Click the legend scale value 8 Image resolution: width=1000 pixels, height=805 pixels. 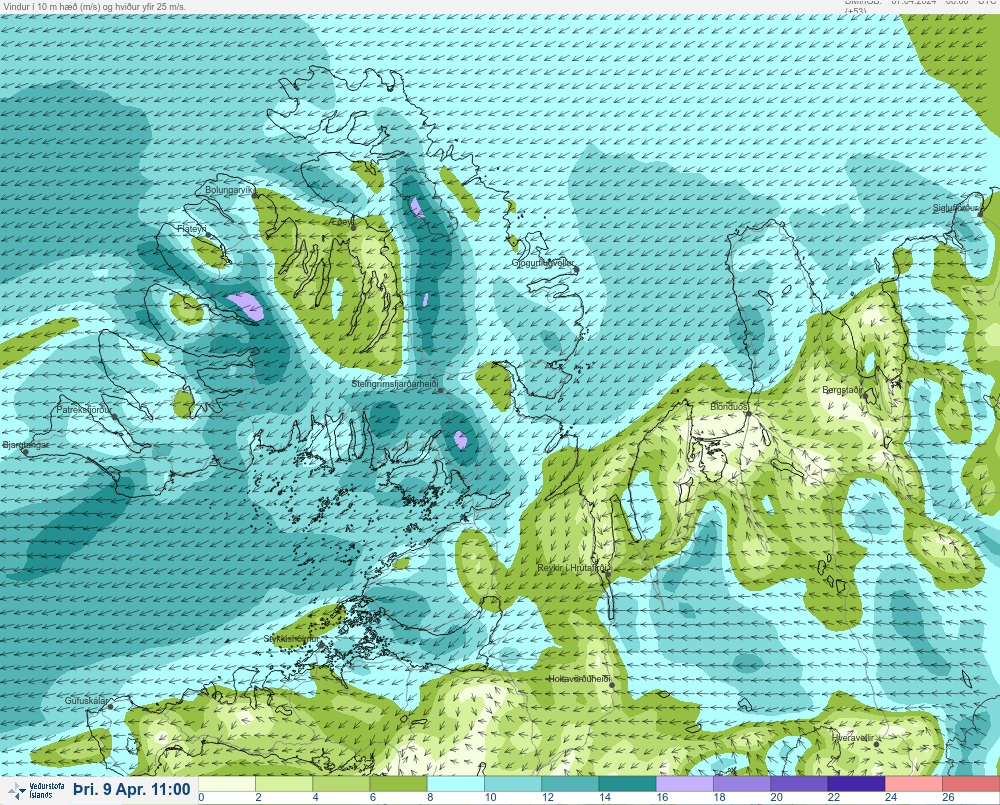pos(430,797)
